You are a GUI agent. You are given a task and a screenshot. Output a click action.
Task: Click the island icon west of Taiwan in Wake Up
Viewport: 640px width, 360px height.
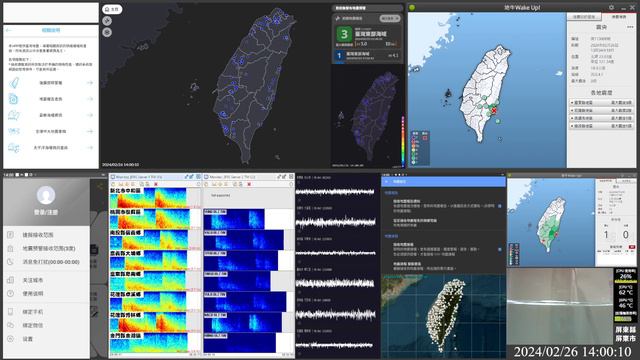pos(448,93)
